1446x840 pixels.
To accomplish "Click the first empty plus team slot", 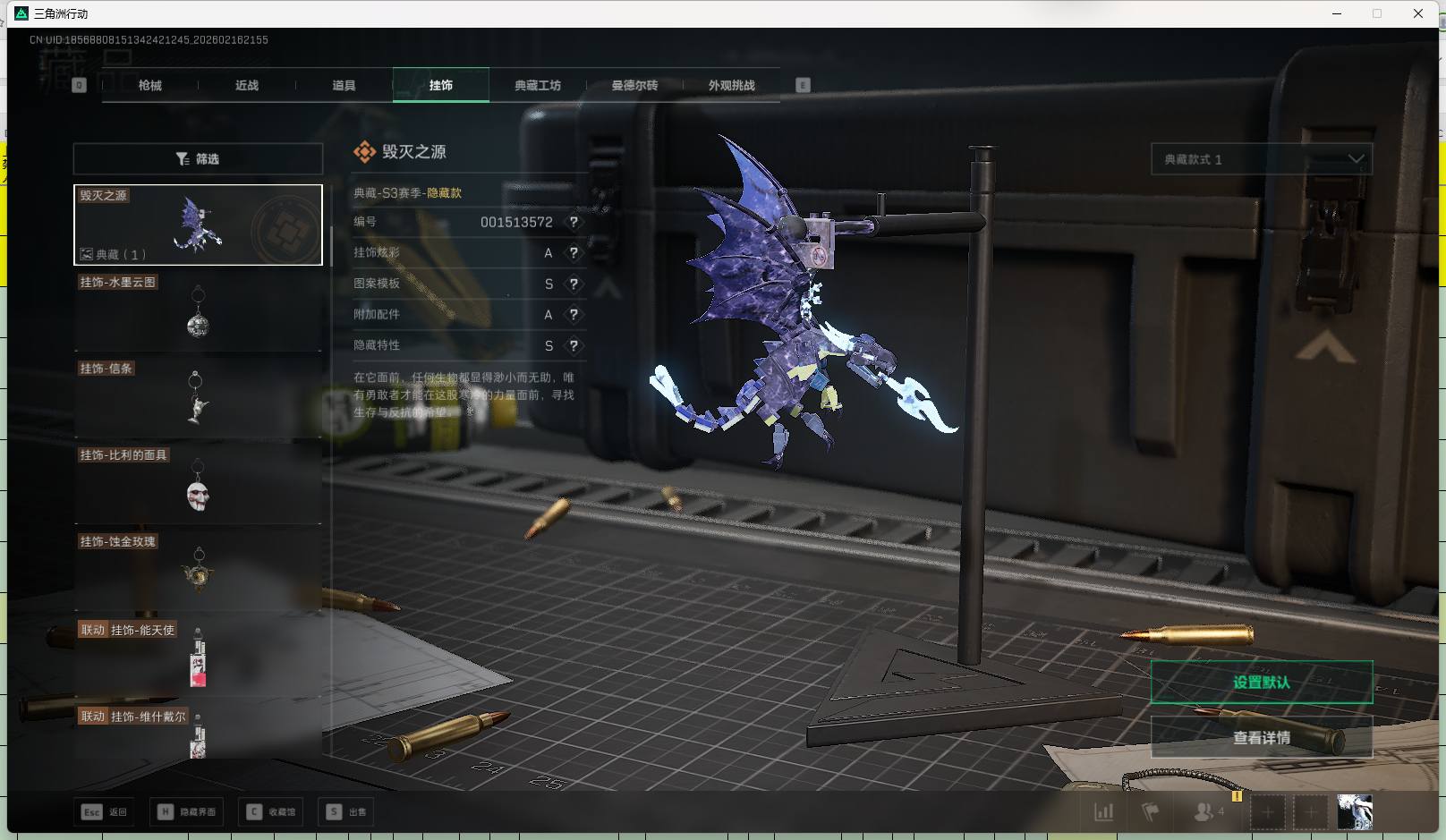I will click(1267, 812).
